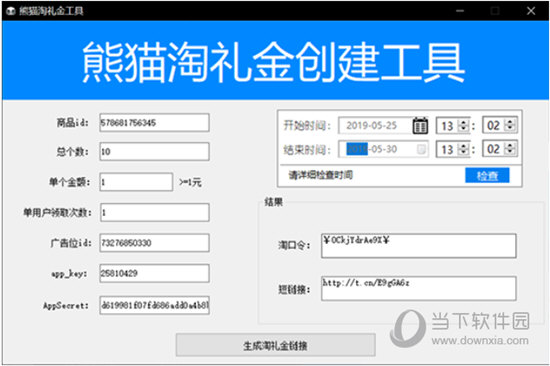Increase the start time minute stepper
The width and height of the screenshot is (550, 366).
[x=510, y=121]
